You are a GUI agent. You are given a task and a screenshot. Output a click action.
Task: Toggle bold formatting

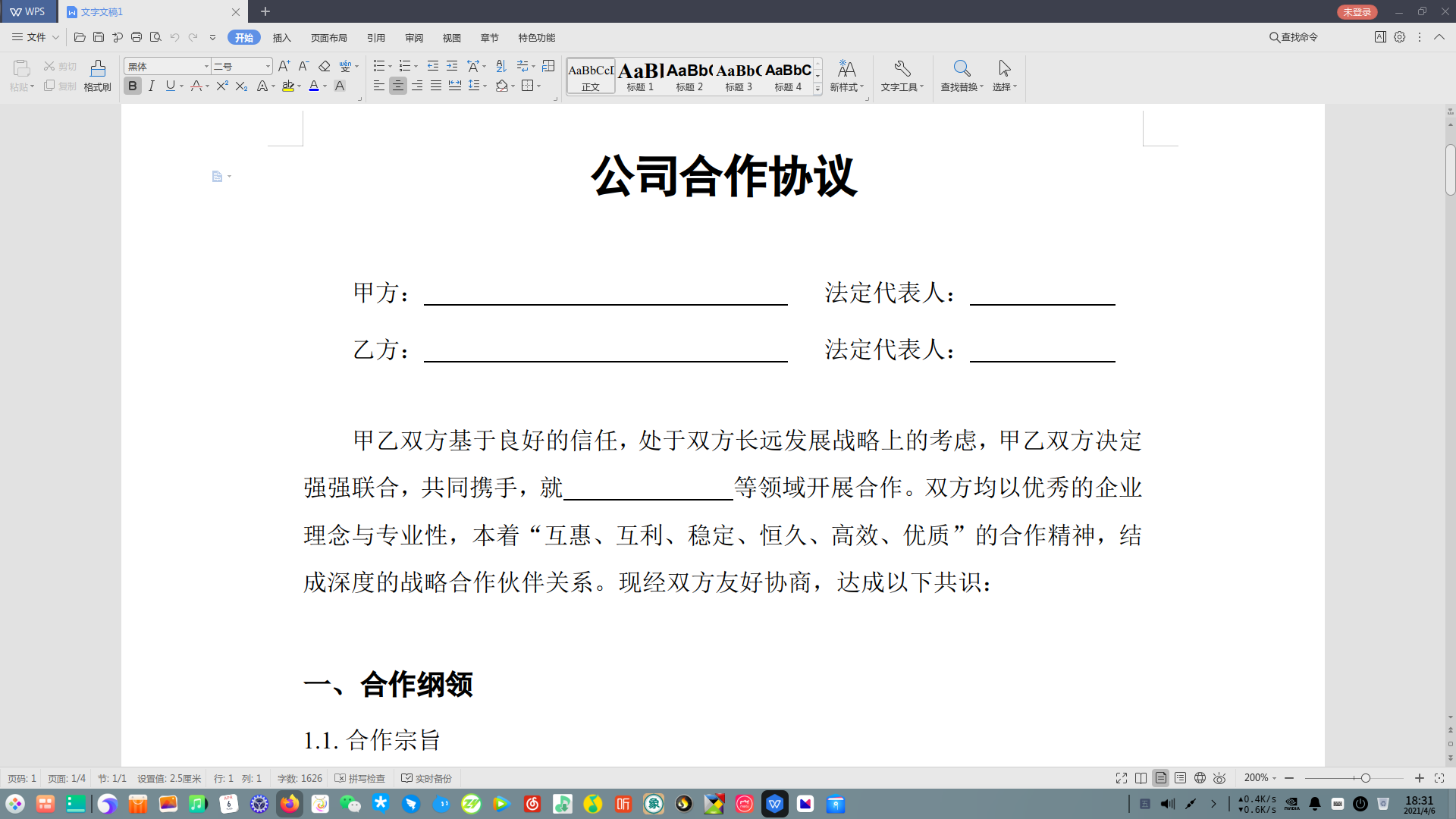(133, 86)
